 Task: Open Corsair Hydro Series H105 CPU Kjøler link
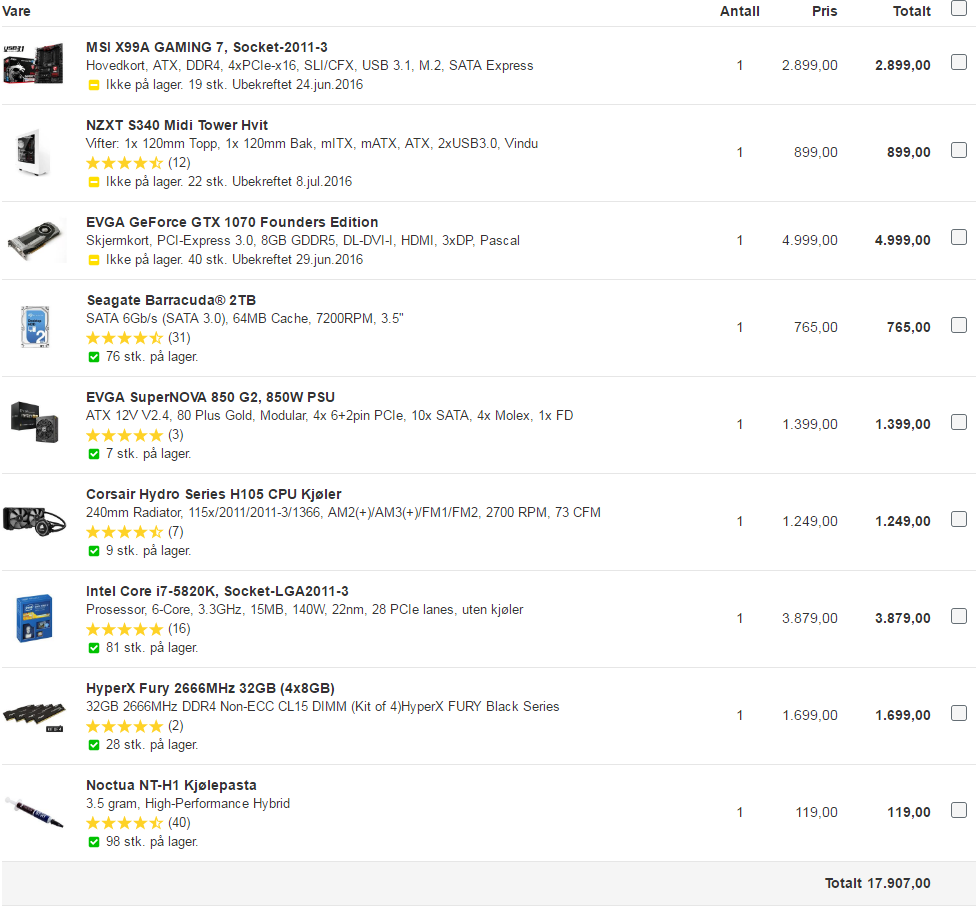214,494
